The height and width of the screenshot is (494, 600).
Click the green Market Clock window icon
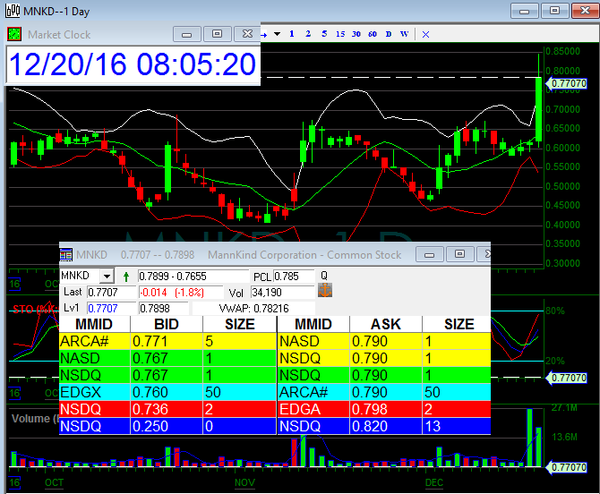[15, 33]
